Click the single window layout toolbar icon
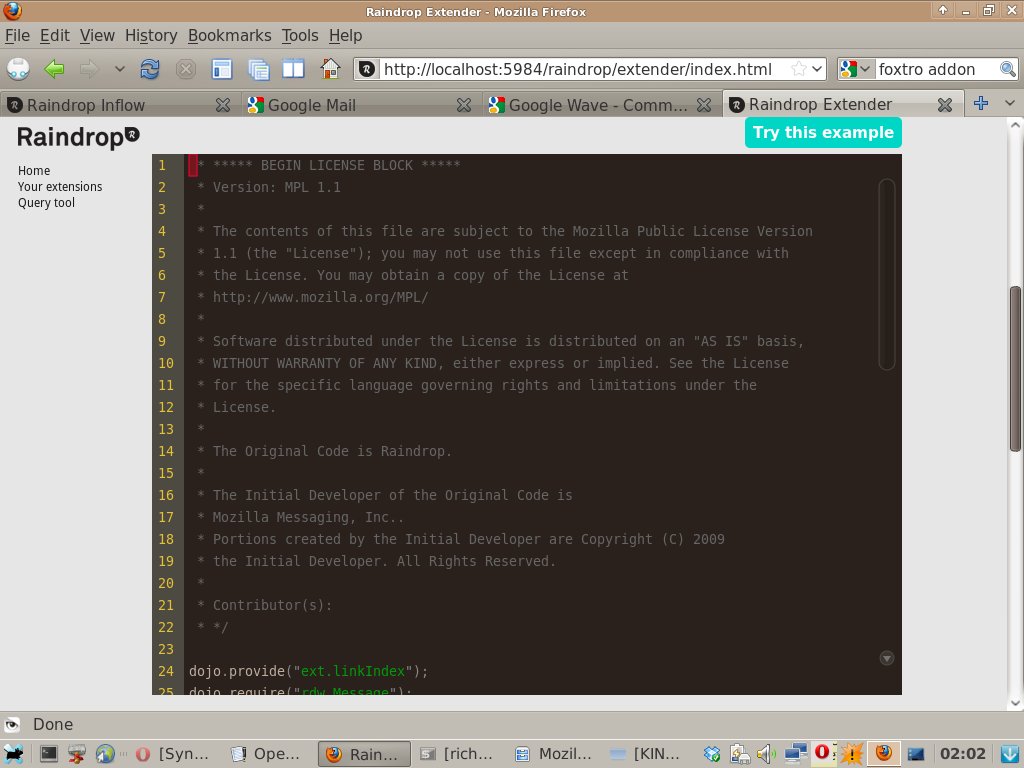The width and height of the screenshot is (1024, 768). coord(221,69)
